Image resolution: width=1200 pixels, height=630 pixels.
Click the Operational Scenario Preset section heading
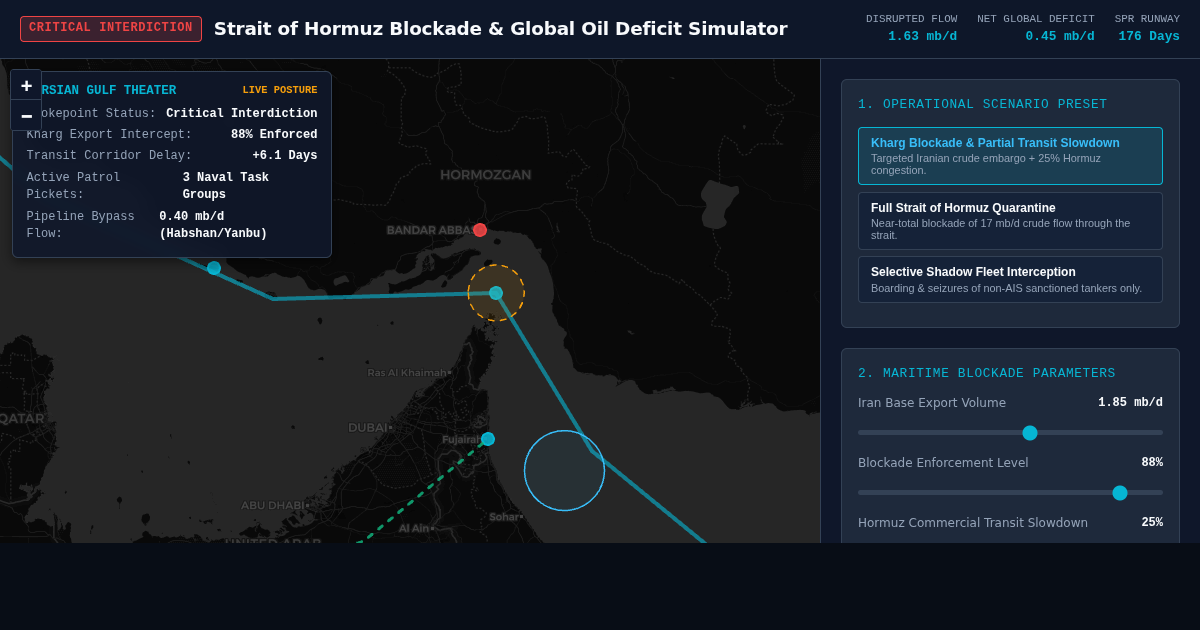click(x=982, y=104)
